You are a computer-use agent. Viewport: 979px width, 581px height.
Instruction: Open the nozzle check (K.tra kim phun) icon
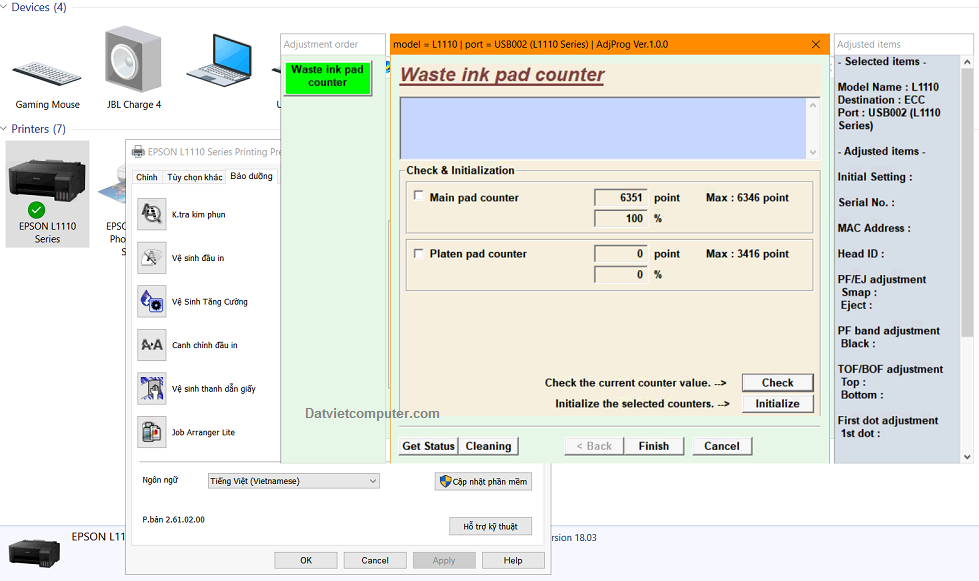(152, 214)
